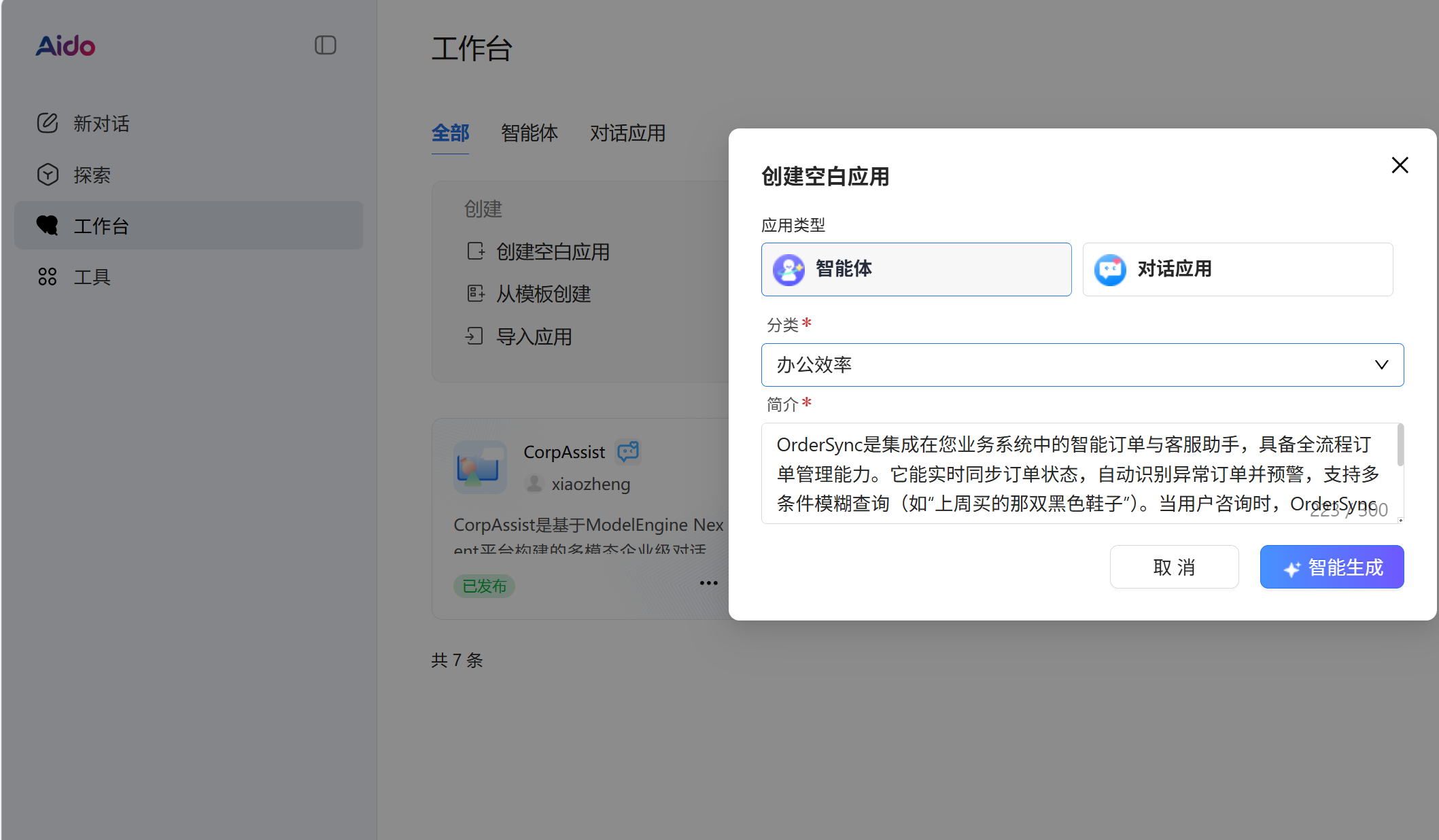Click the Aido logo

[65, 46]
